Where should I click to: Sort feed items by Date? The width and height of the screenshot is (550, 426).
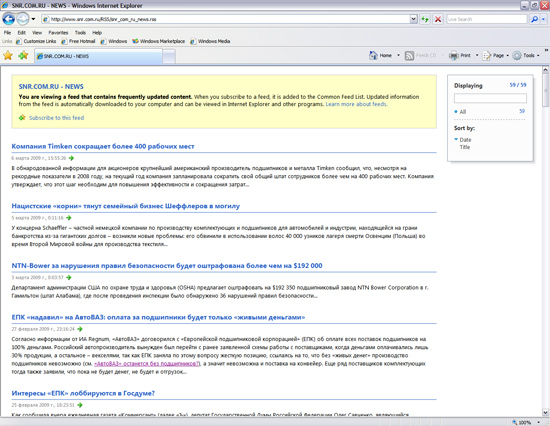[x=465, y=140]
